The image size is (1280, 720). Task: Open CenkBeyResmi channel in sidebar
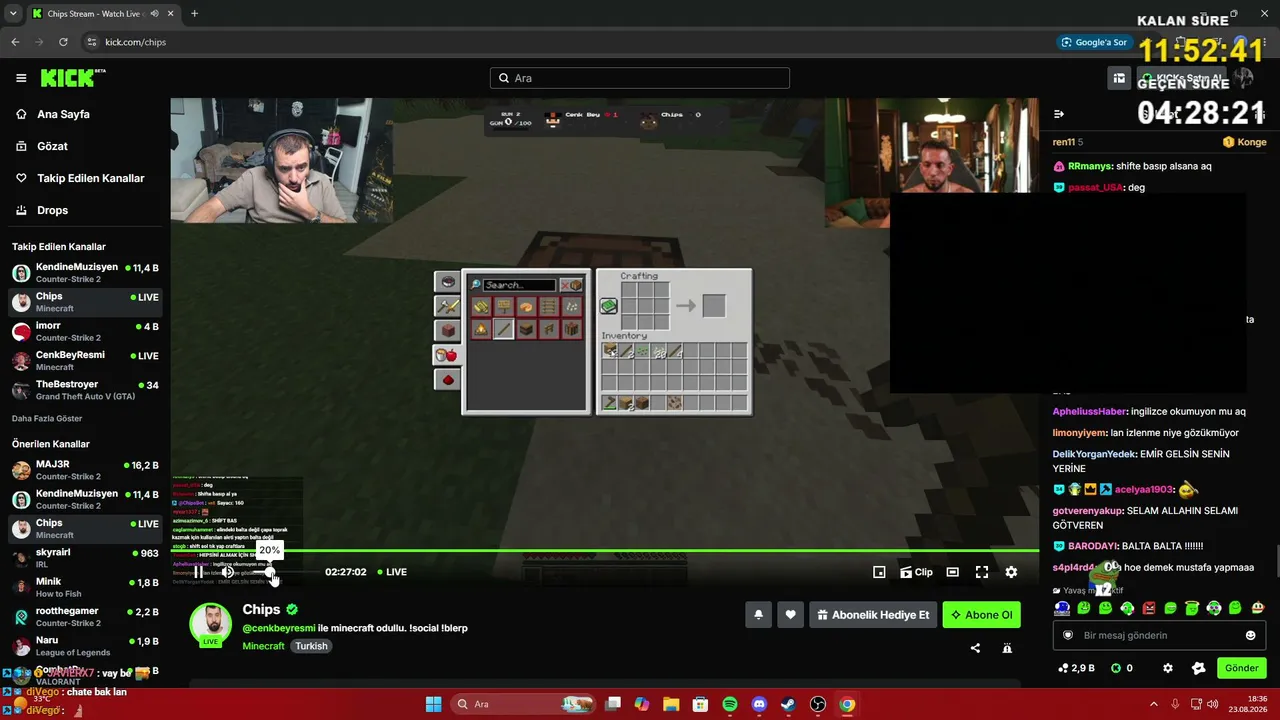pyautogui.click(x=85, y=361)
